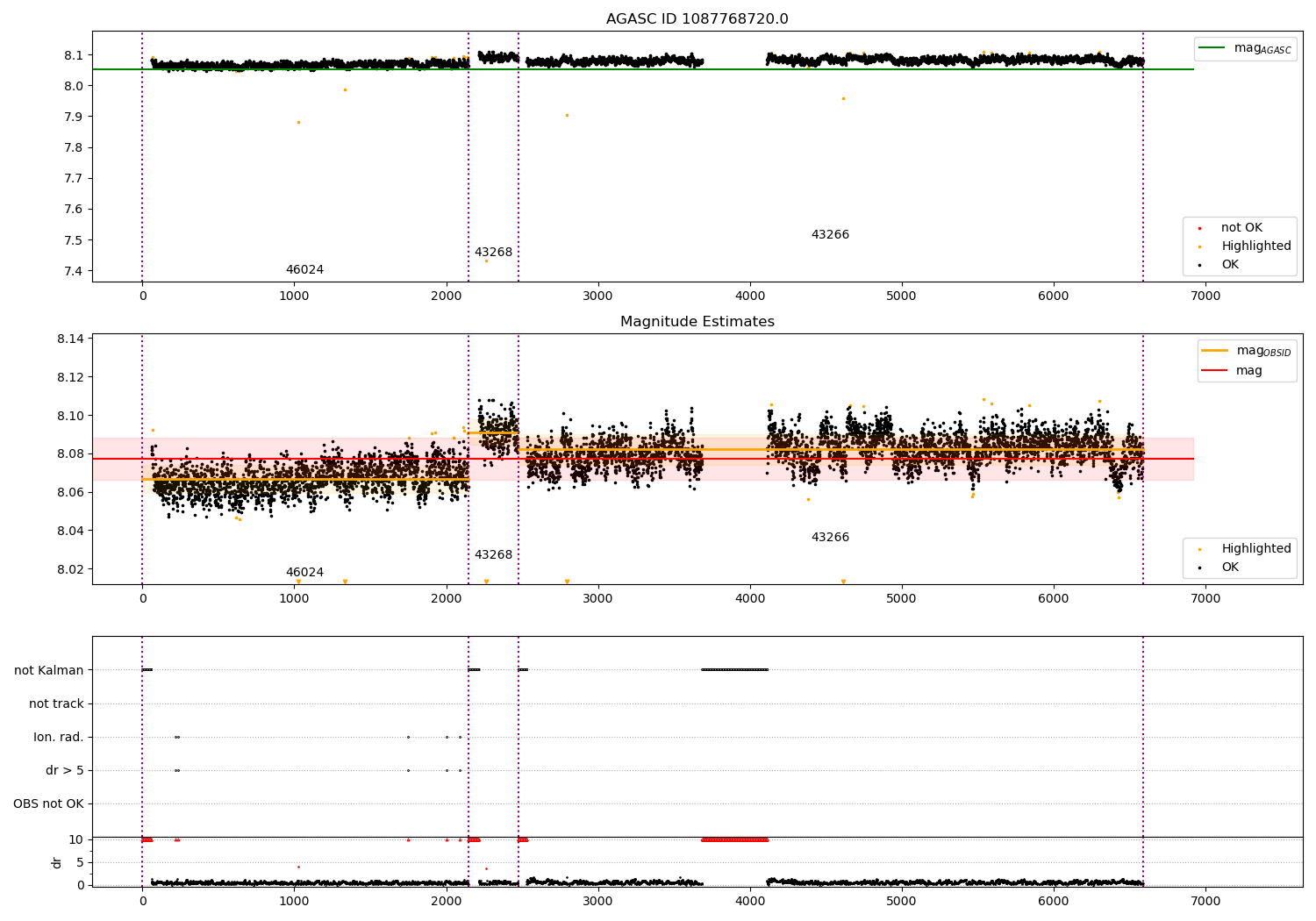This screenshot has height=921, width=1316.
Task: Click the '7000' x tick under the top plot
Action: (x=1205, y=296)
